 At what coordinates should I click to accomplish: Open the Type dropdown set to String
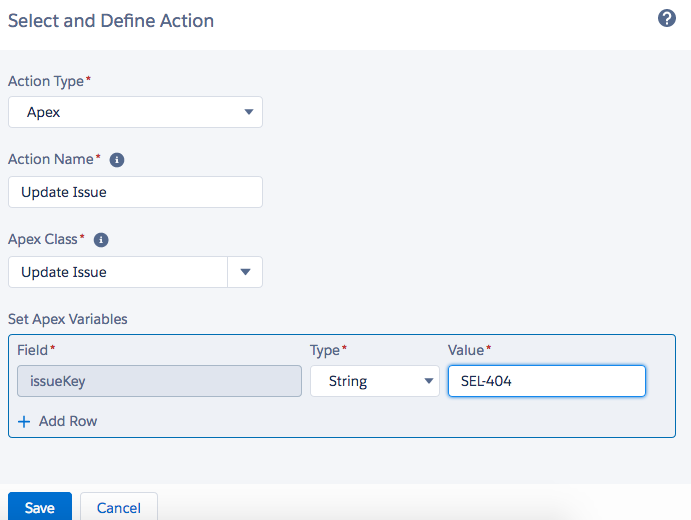coord(374,381)
